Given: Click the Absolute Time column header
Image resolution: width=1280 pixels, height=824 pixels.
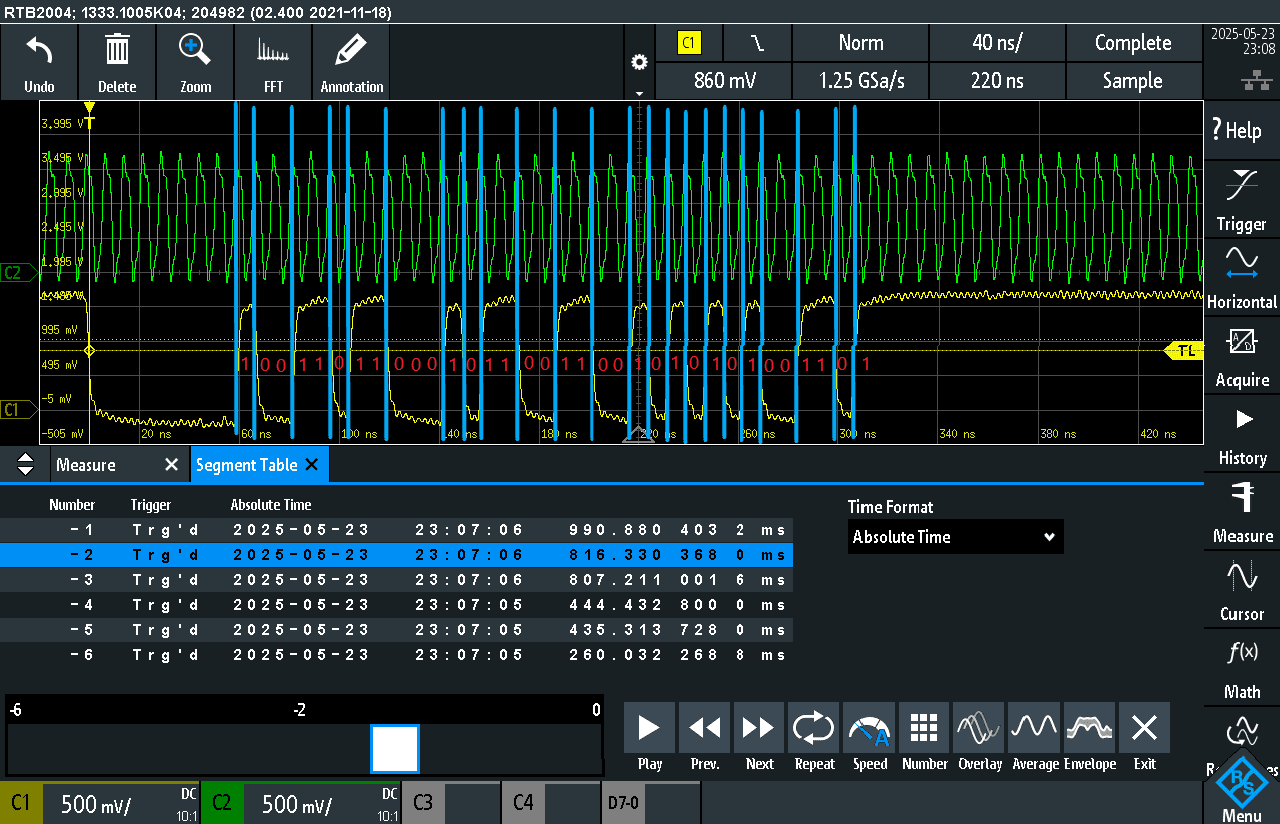Looking at the screenshot, I should click(271, 505).
